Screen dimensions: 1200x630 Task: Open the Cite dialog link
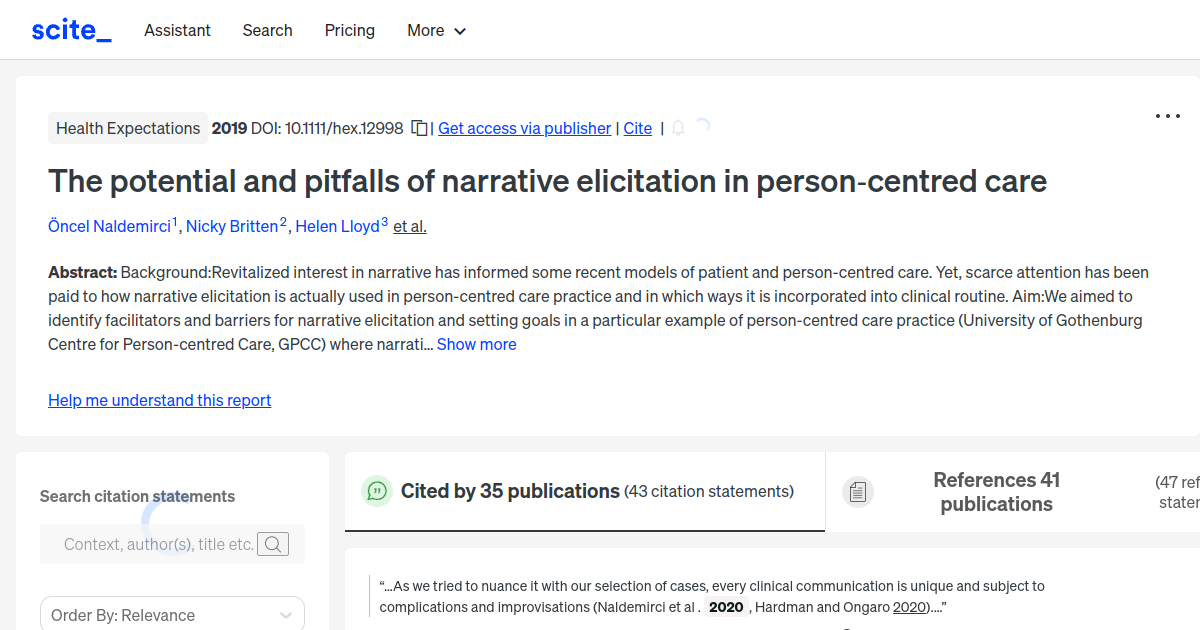637,128
